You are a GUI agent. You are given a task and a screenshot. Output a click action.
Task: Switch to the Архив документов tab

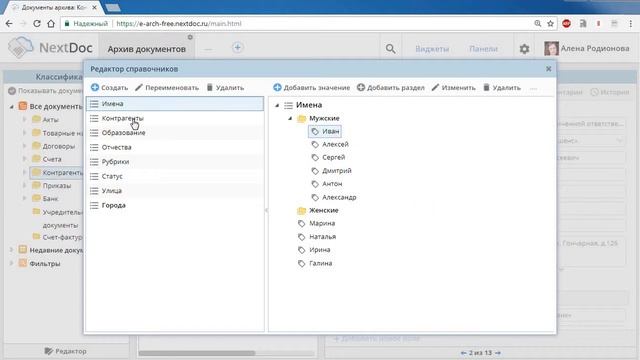[x=147, y=49]
